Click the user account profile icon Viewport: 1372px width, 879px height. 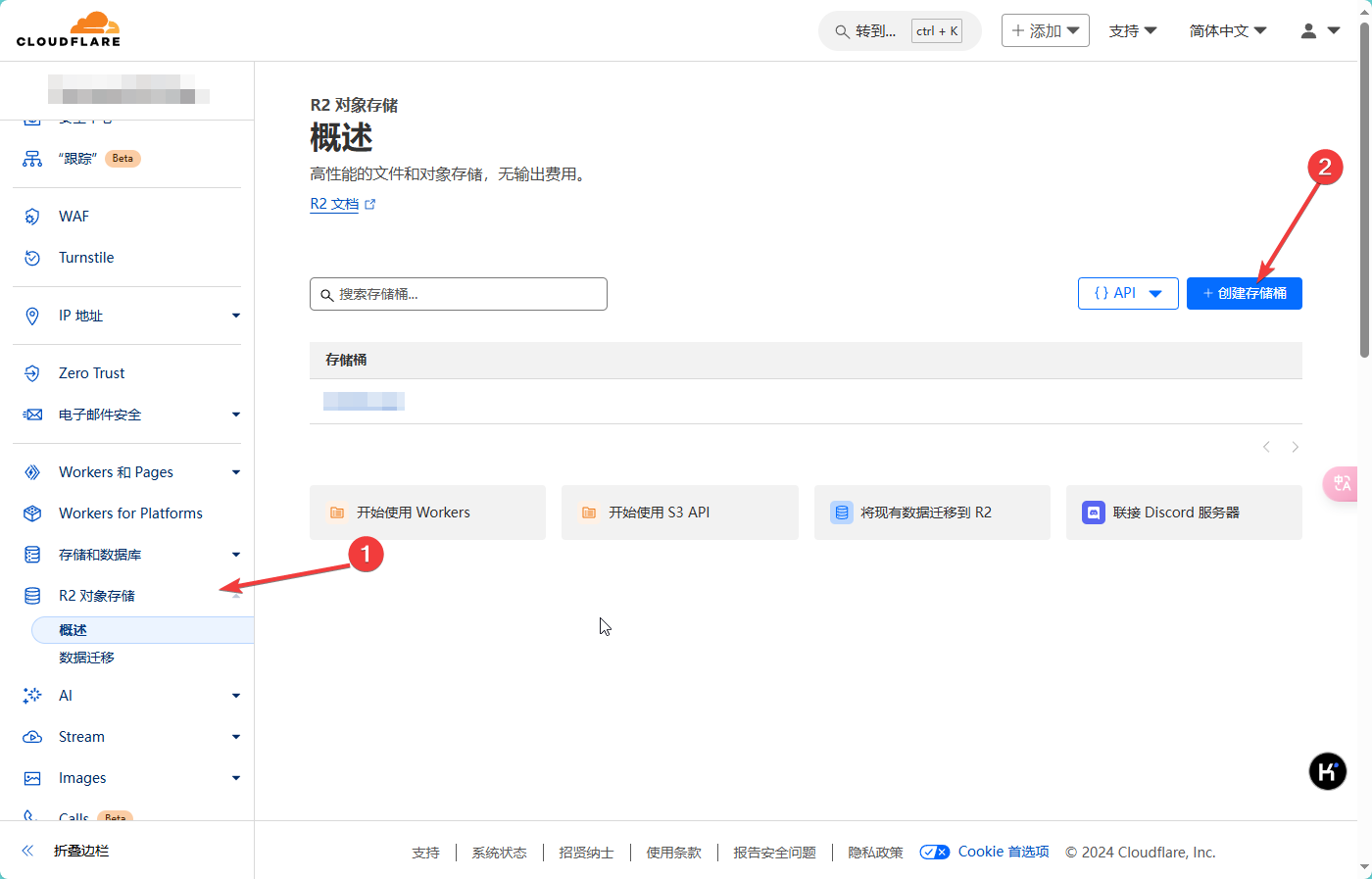click(1308, 31)
